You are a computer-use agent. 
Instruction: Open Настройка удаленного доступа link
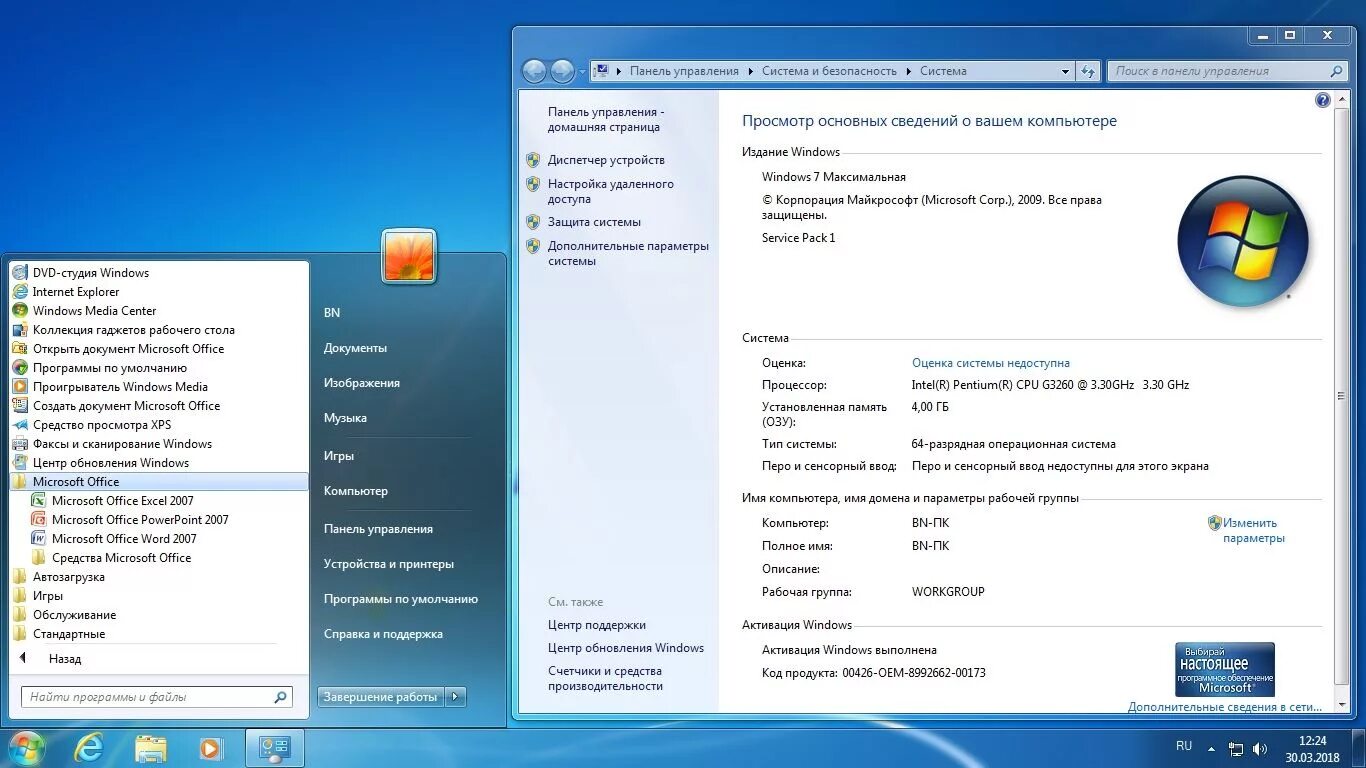pos(611,191)
